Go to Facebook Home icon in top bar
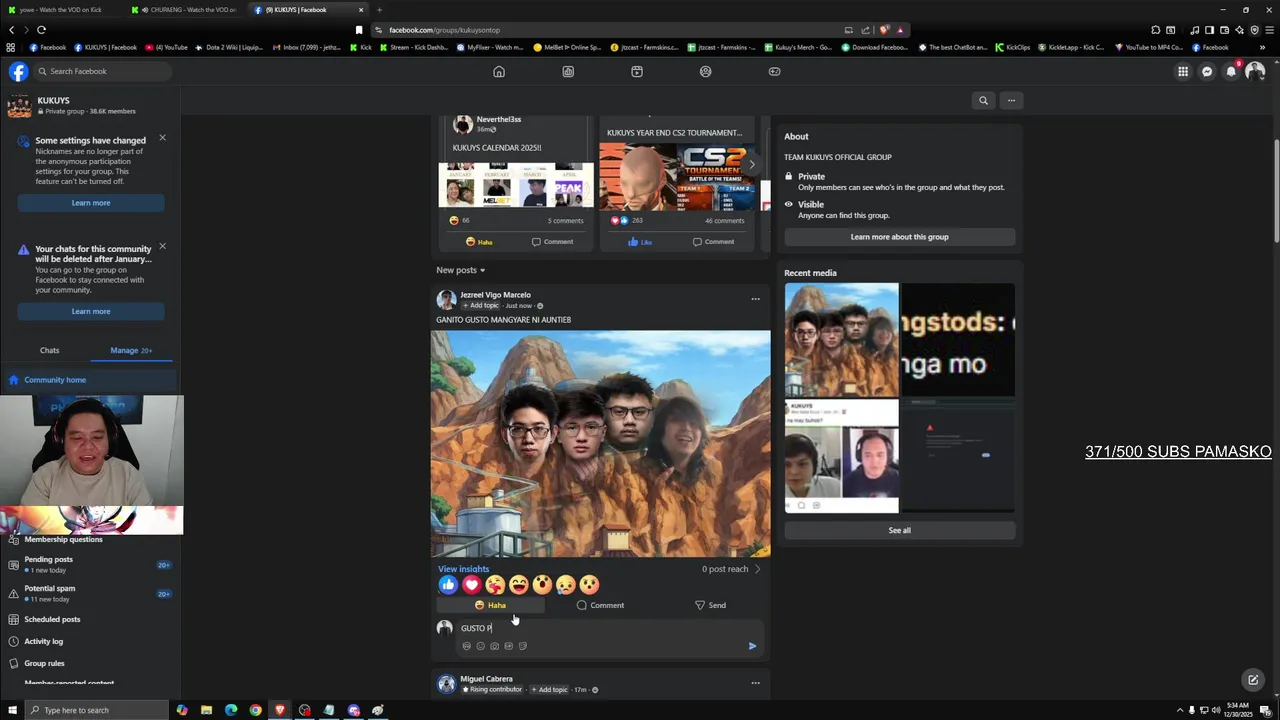The image size is (1280, 720). pyautogui.click(x=499, y=71)
